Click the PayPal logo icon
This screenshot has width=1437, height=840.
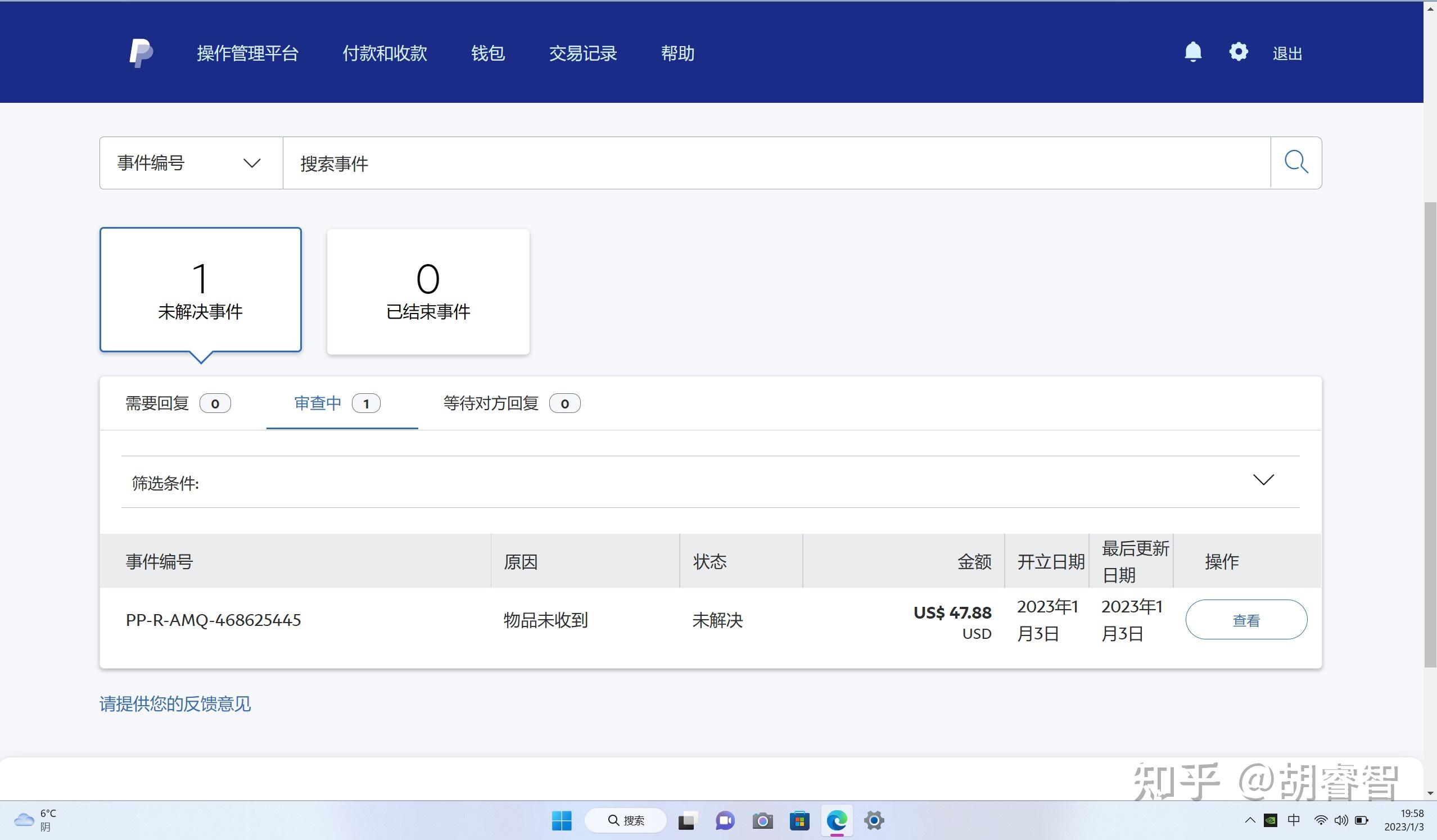tap(141, 53)
